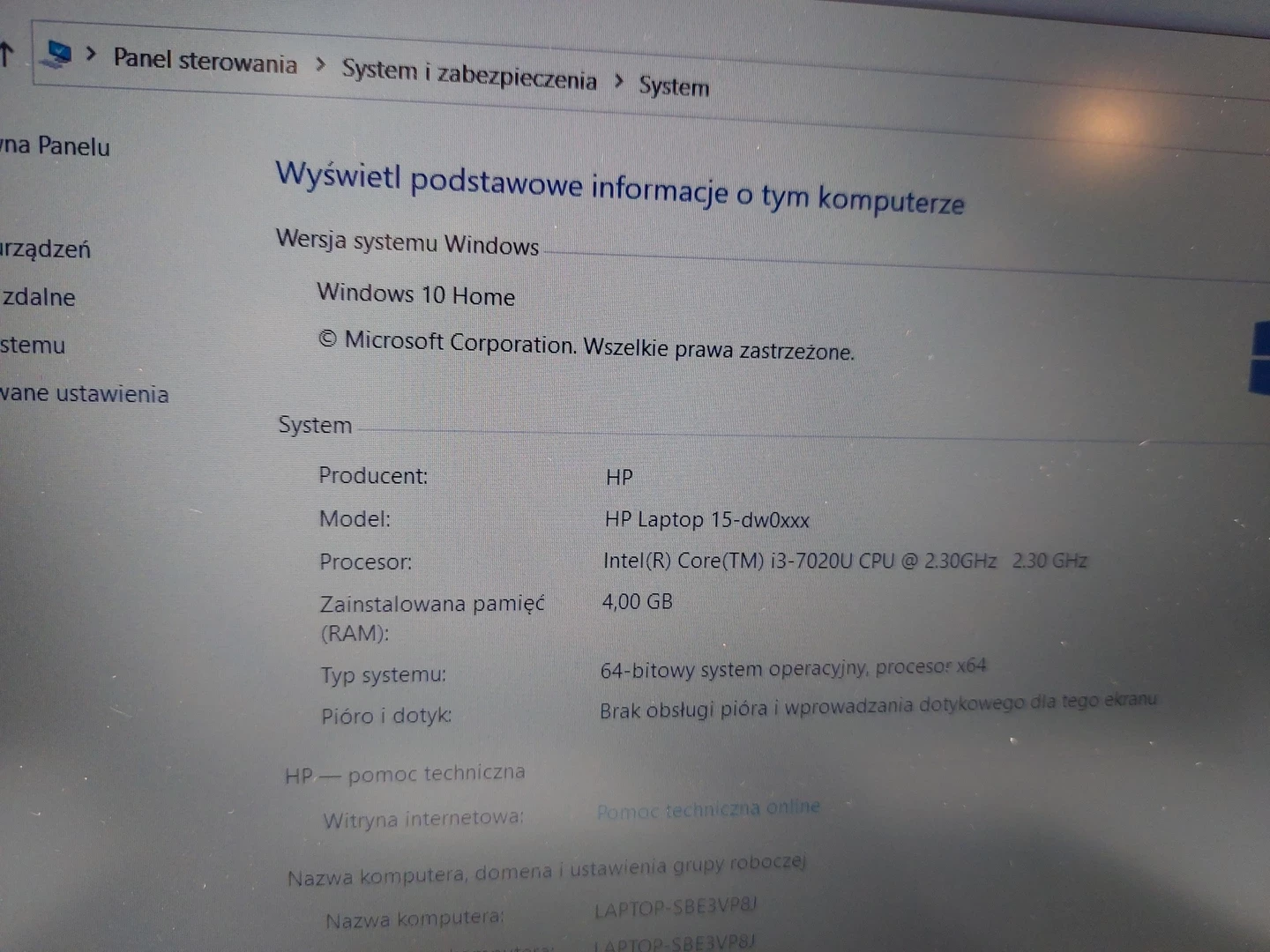Expand chevron before System breadcrumb
The width and height of the screenshot is (1270, 952).
click(x=619, y=81)
